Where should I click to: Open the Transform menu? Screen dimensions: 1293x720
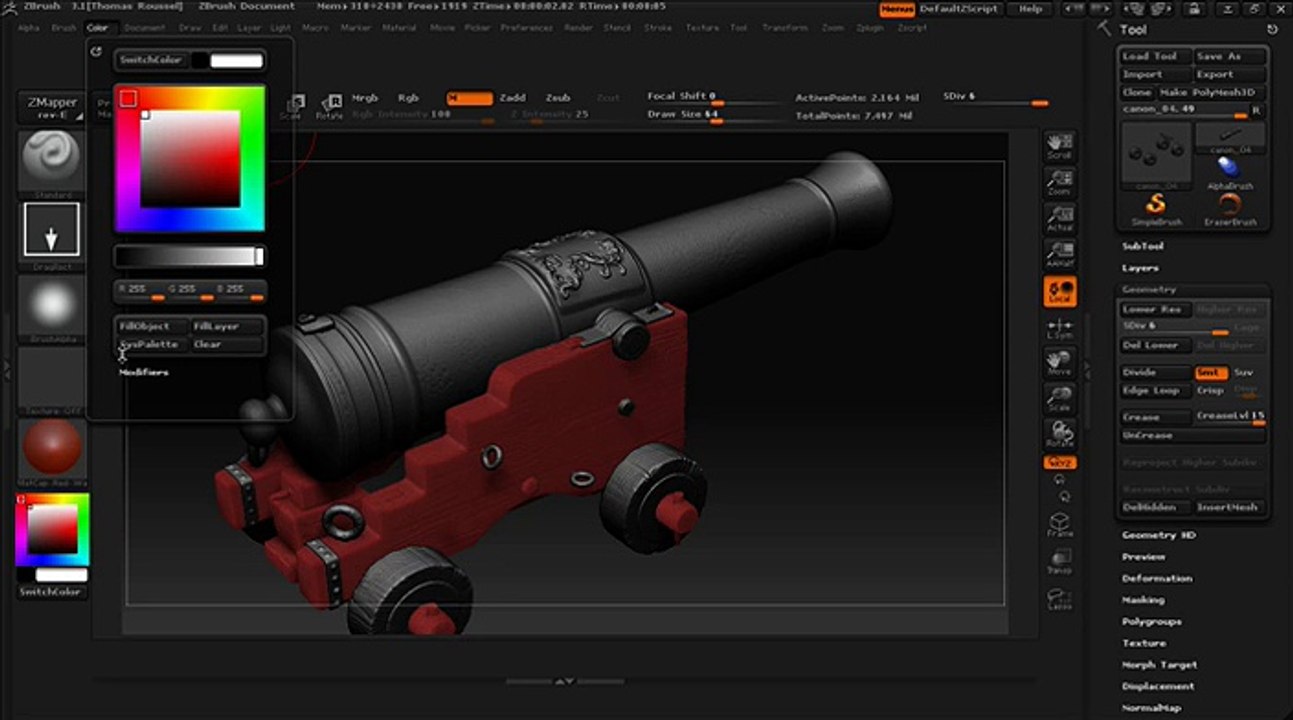tap(785, 28)
